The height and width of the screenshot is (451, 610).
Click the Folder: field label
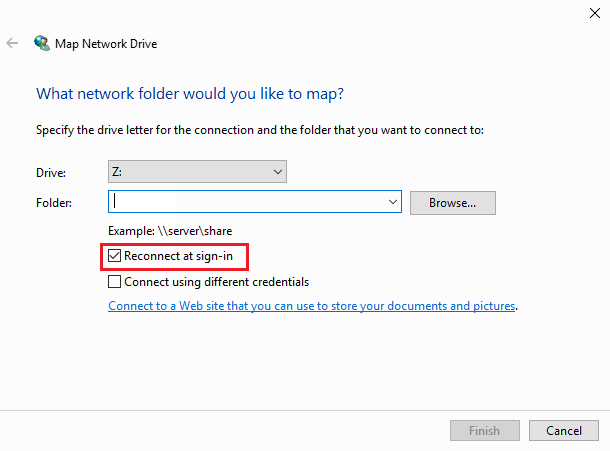[x=54, y=203]
